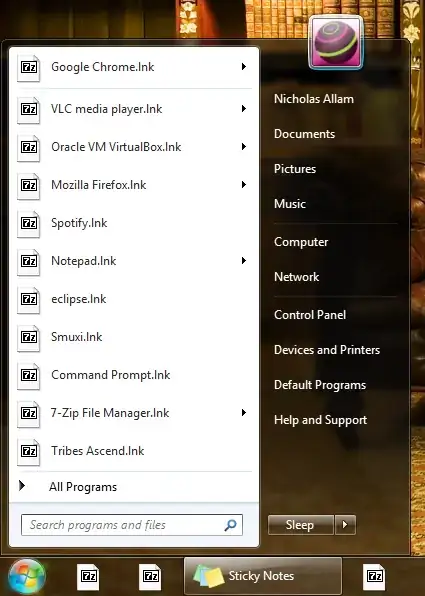
Task: Click Command Prompt.lnk text
Action: tap(111, 375)
